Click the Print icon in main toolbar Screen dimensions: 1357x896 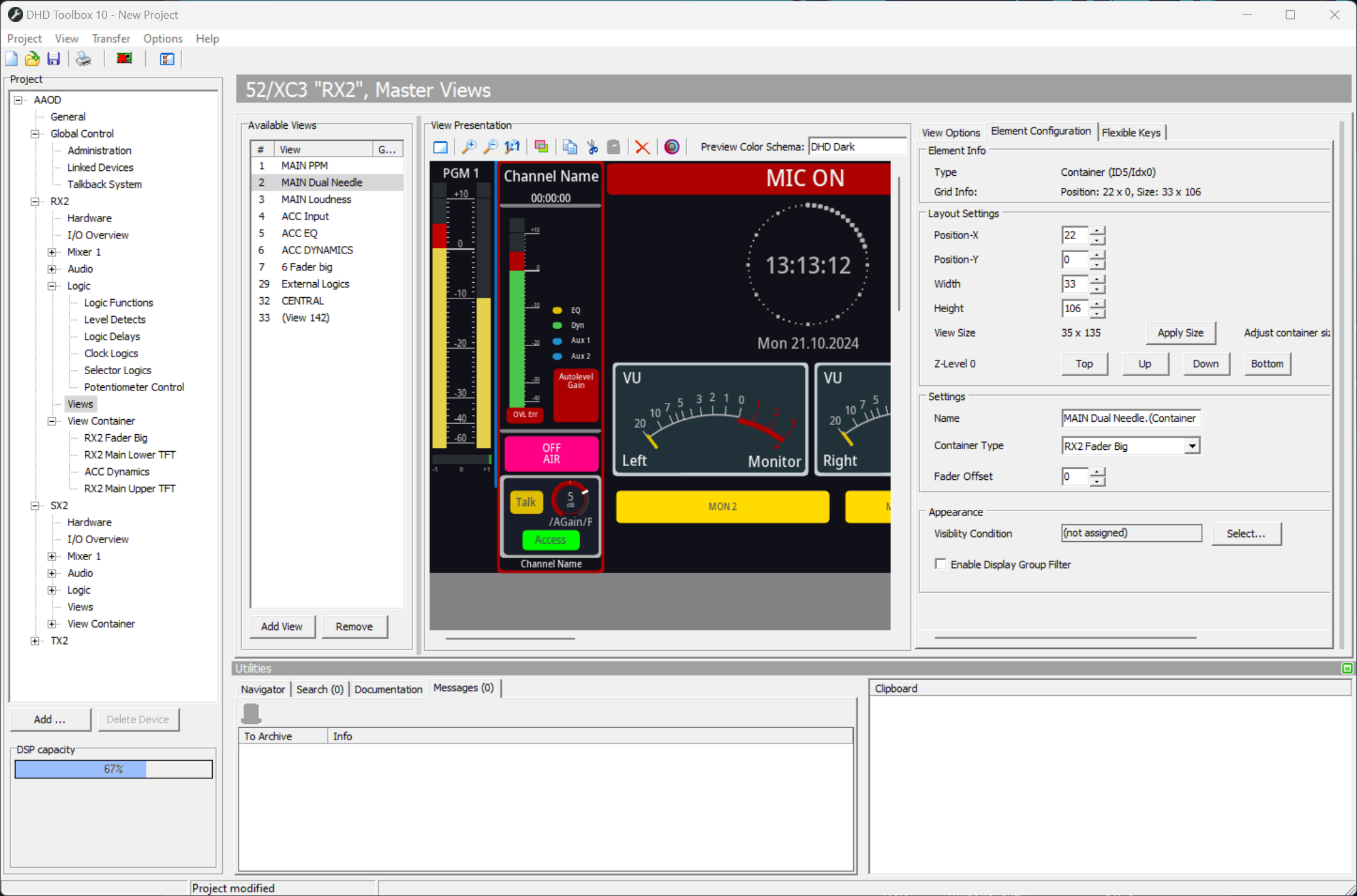[83, 59]
